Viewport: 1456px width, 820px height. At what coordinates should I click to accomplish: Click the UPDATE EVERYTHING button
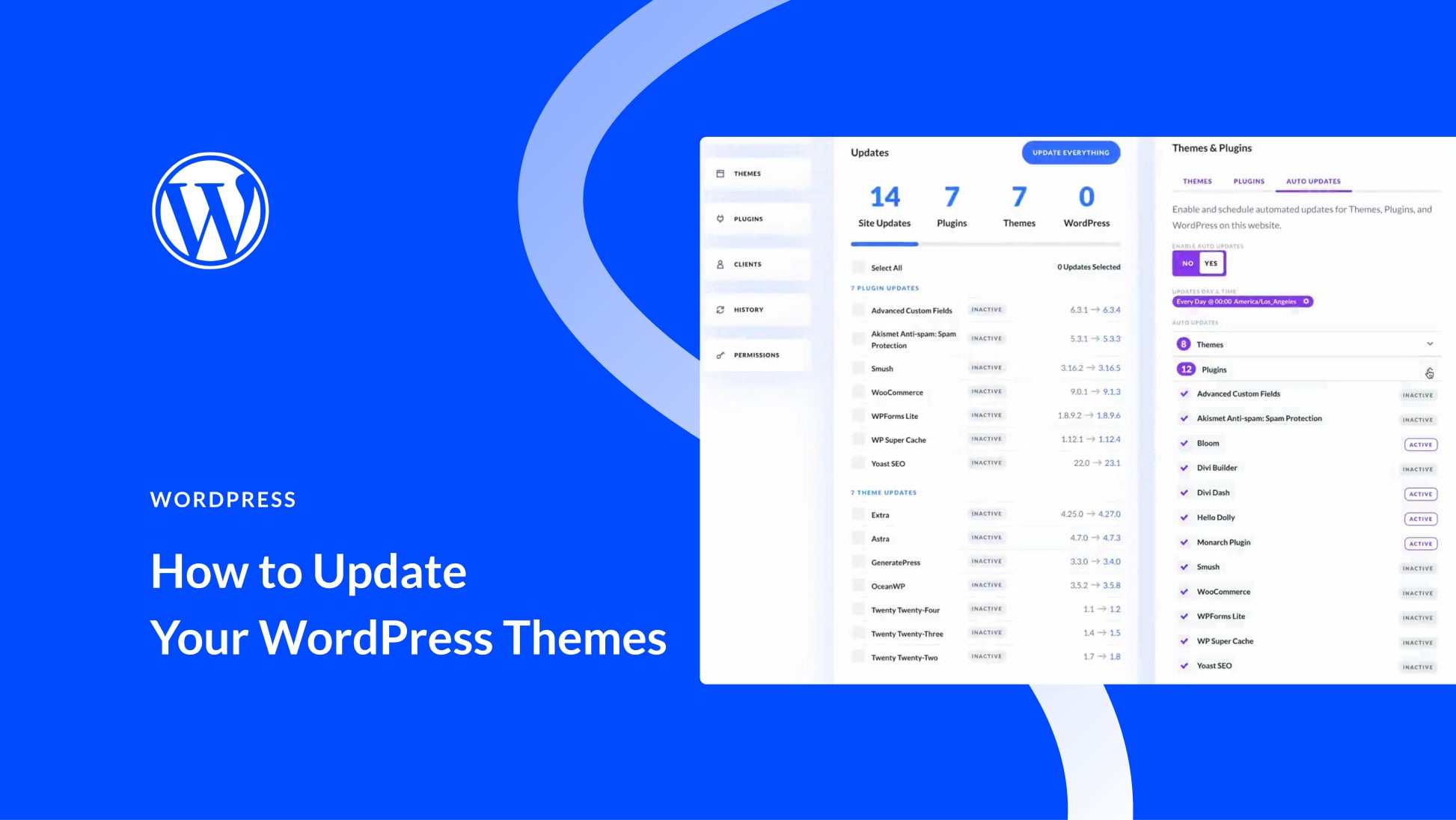point(1070,152)
